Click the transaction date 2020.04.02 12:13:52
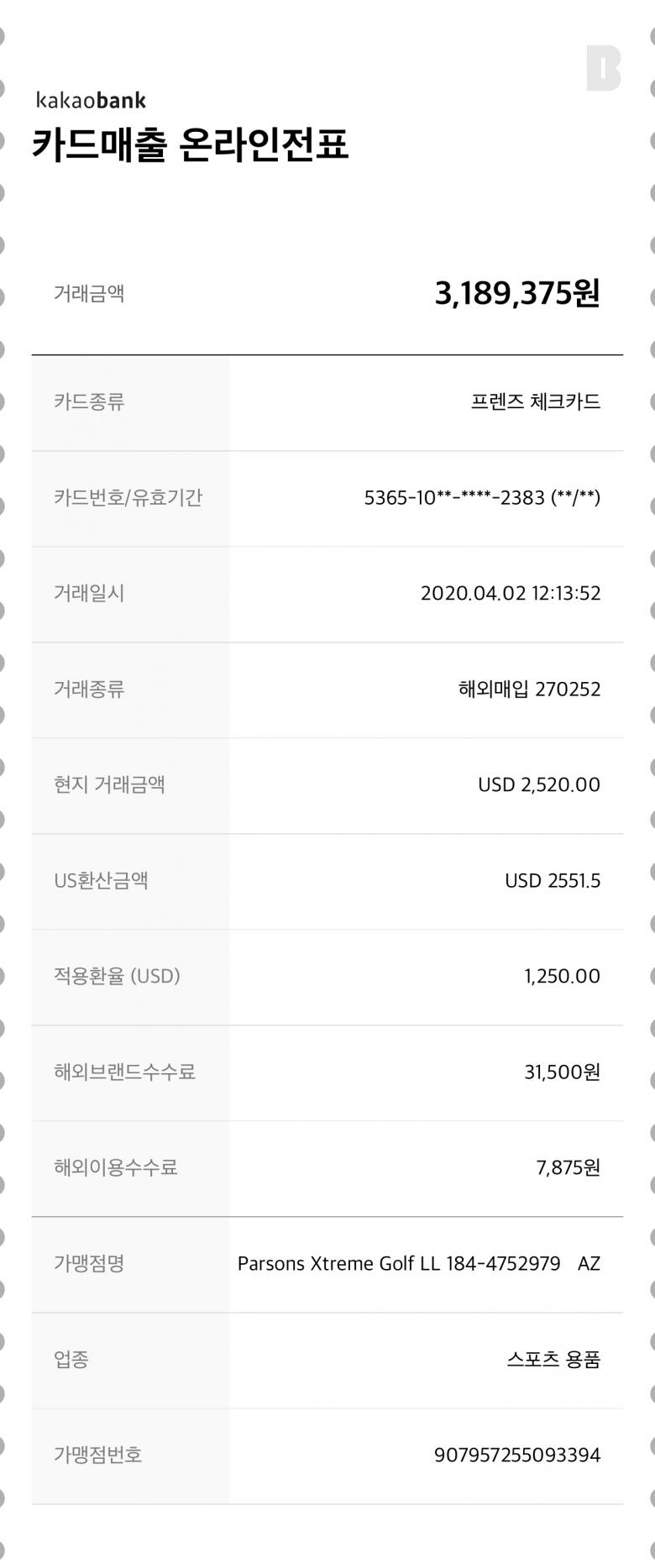Screen dimensions: 655x1568 pyautogui.click(x=511, y=593)
